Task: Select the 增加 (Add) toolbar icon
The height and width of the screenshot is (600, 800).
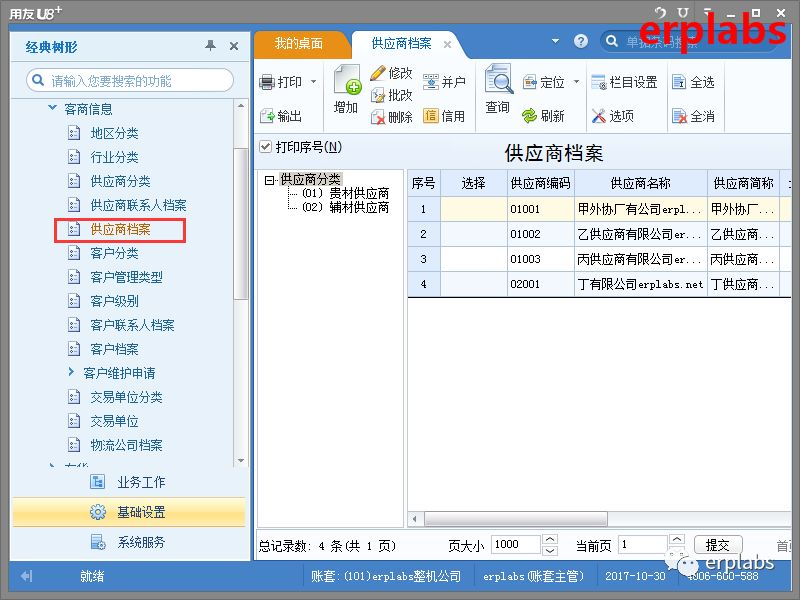Action: [x=347, y=90]
